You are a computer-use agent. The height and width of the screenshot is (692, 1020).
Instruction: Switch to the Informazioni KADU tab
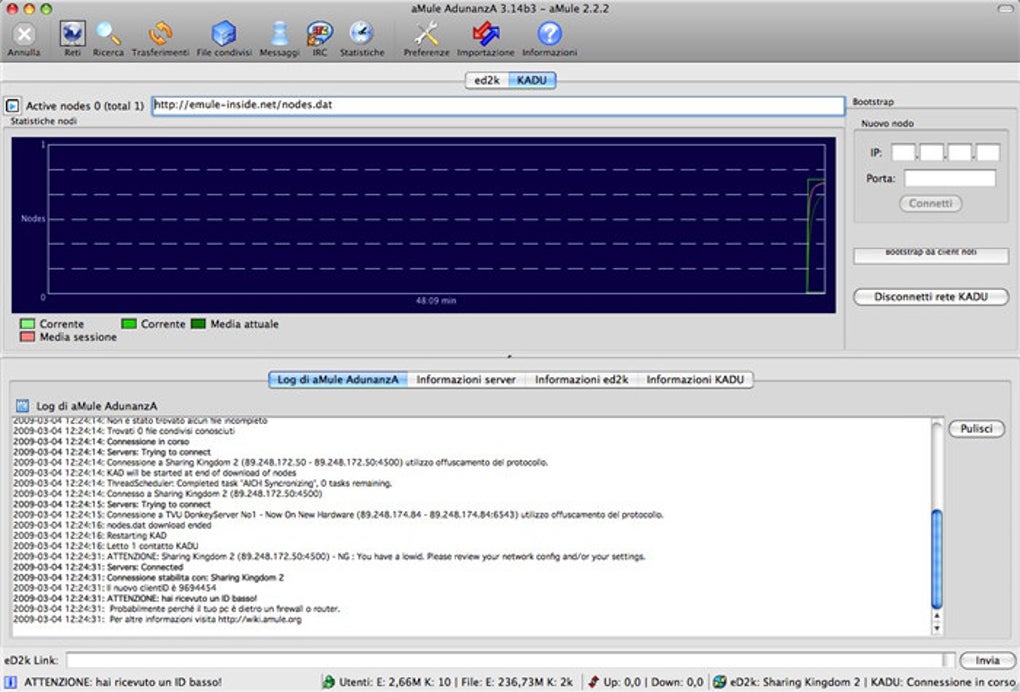pyautogui.click(x=695, y=379)
